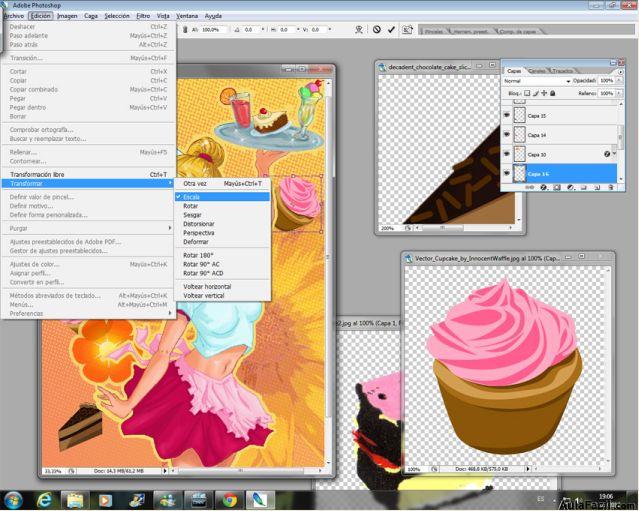The width and height of the screenshot is (639, 511).
Task: Hide layer Capa 14 via eye icon
Action: point(507,134)
